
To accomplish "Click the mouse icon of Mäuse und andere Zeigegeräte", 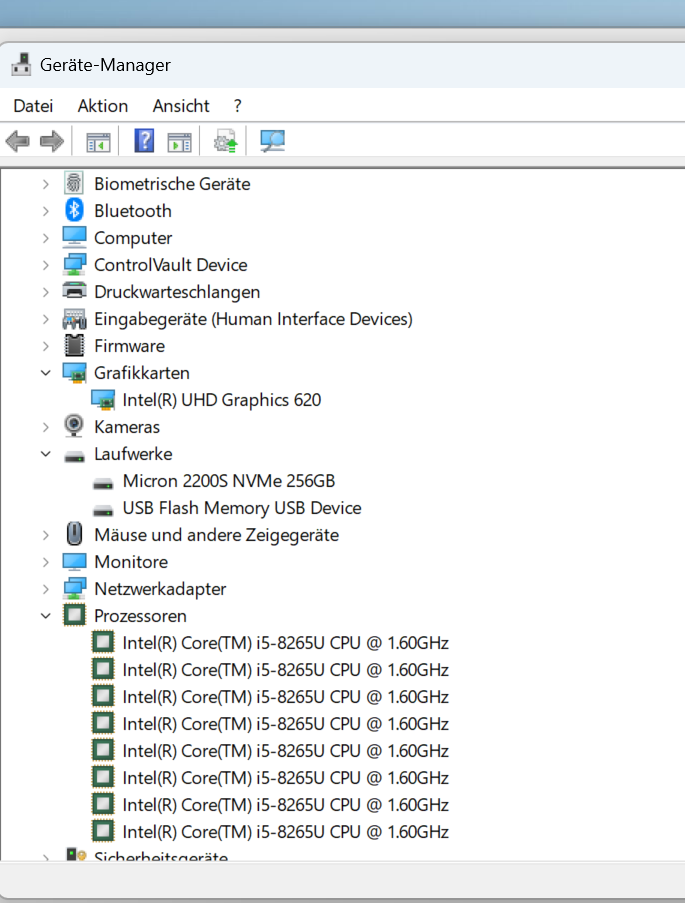I will (x=74, y=534).
